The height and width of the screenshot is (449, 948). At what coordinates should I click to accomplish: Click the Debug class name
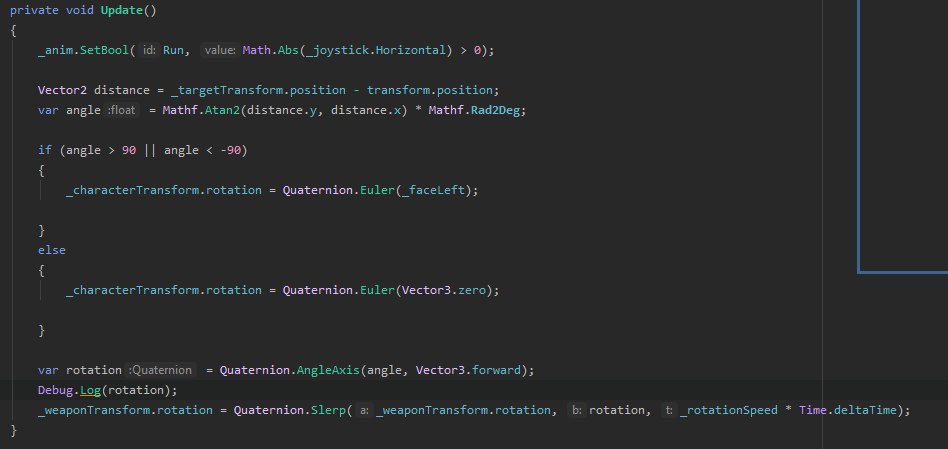click(56, 390)
